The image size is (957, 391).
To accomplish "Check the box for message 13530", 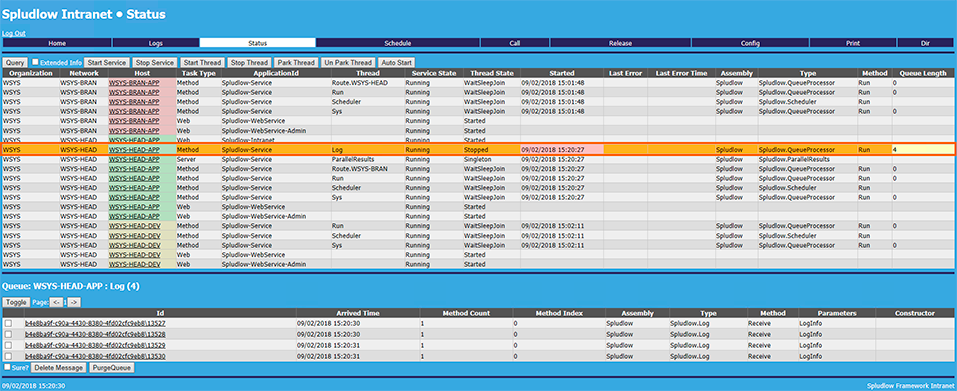I will click(x=8, y=356).
